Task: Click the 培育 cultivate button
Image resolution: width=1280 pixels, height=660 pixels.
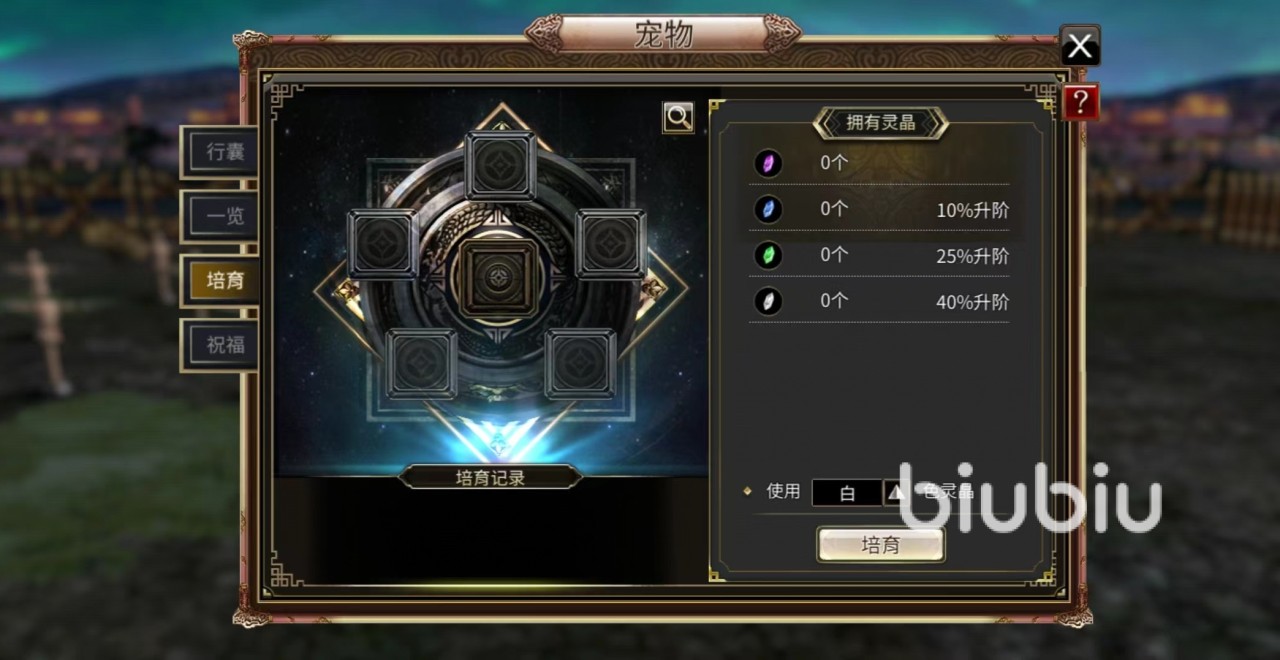Action: 881,545
